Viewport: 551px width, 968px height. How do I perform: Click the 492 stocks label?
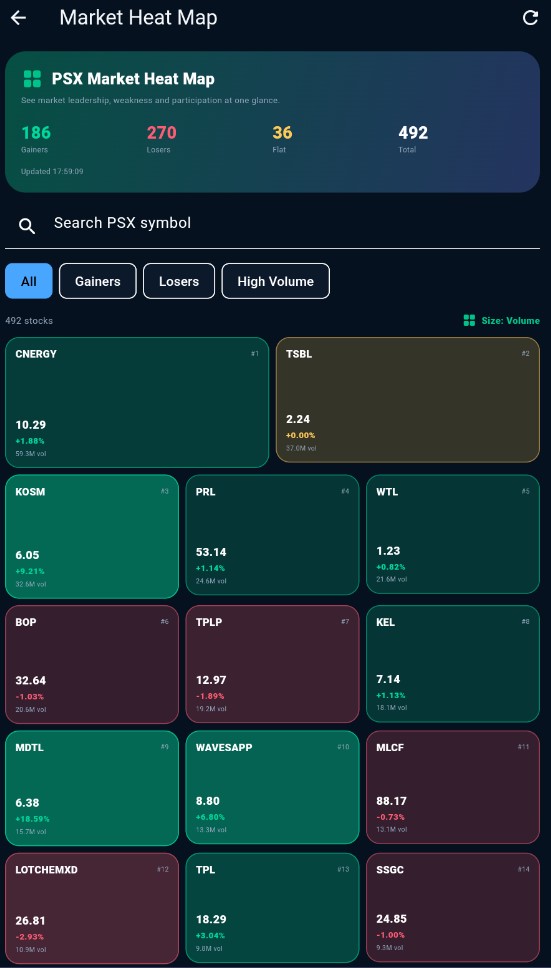point(29,320)
